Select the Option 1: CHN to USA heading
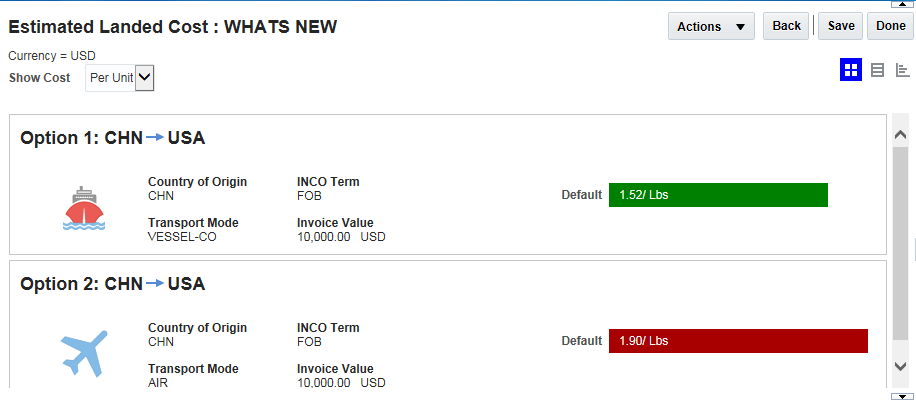This screenshot has width=916, height=400. pos(112,138)
